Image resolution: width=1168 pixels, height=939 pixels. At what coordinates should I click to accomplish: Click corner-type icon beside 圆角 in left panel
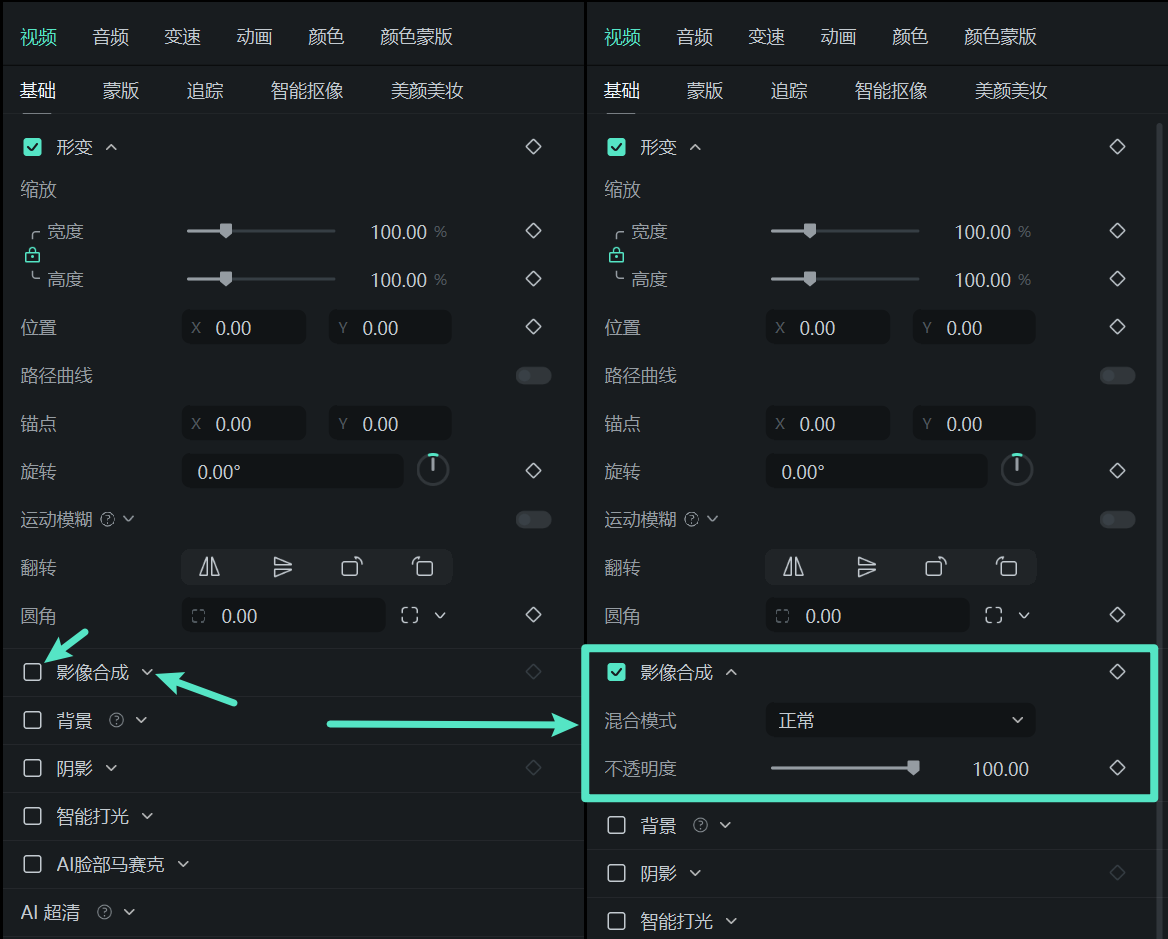pos(410,615)
